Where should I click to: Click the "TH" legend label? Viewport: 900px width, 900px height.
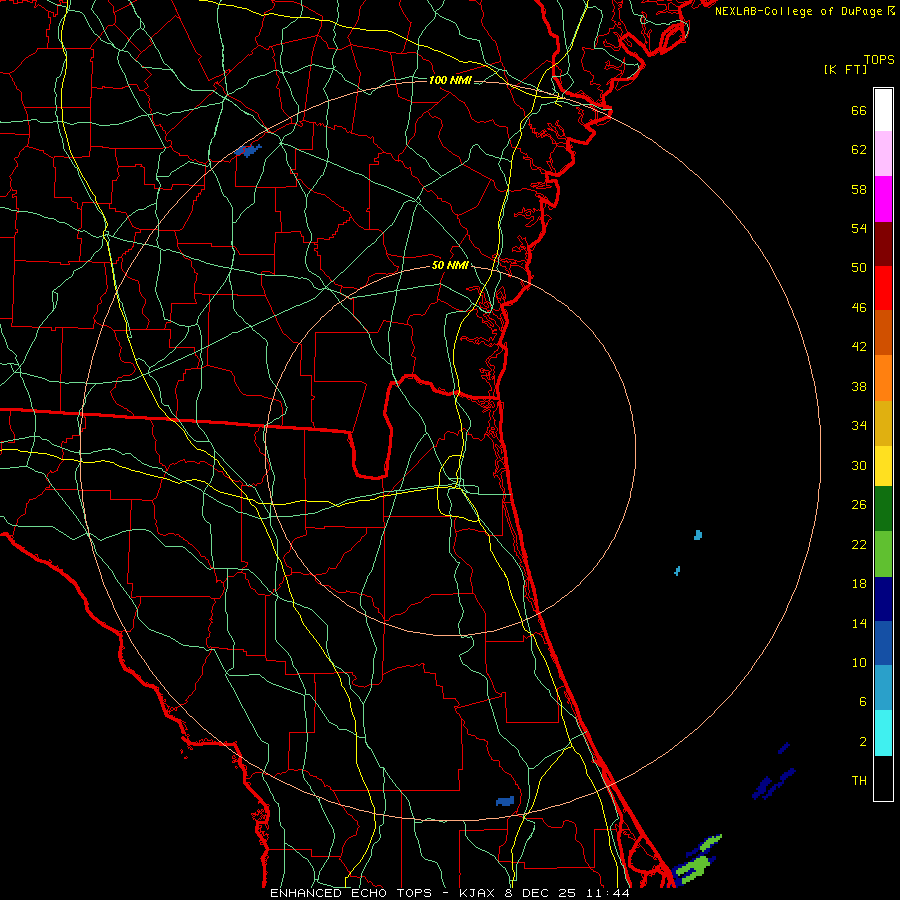point(859,781)
